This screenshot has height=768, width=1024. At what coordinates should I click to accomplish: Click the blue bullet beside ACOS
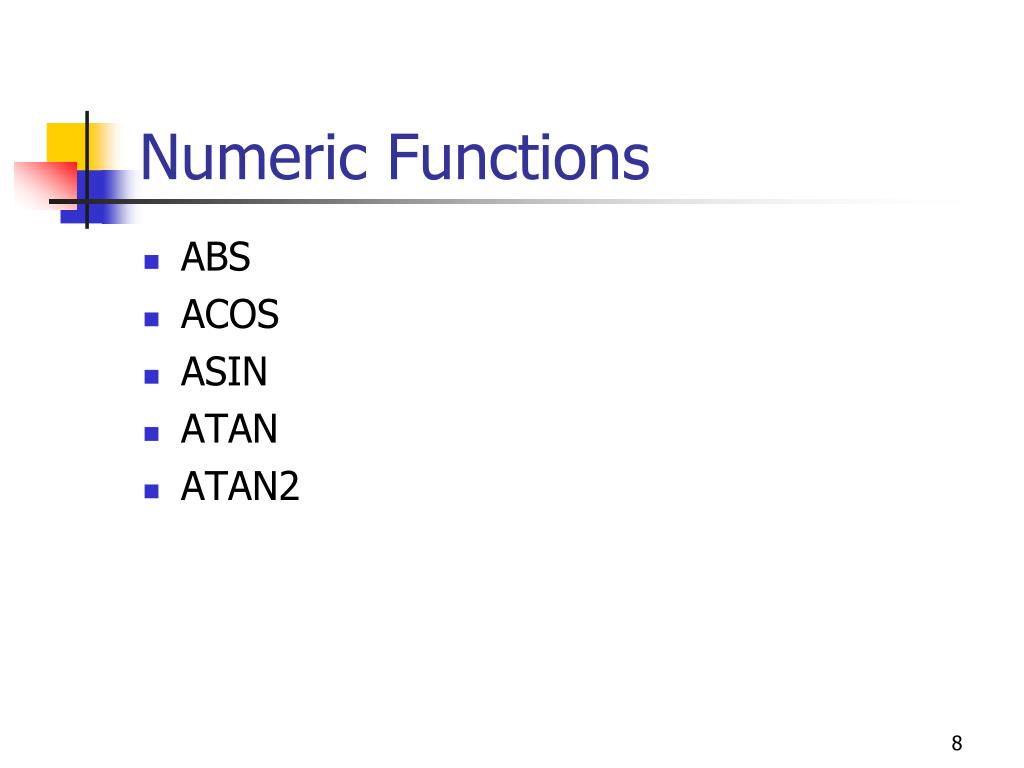(x=152, y=319)
